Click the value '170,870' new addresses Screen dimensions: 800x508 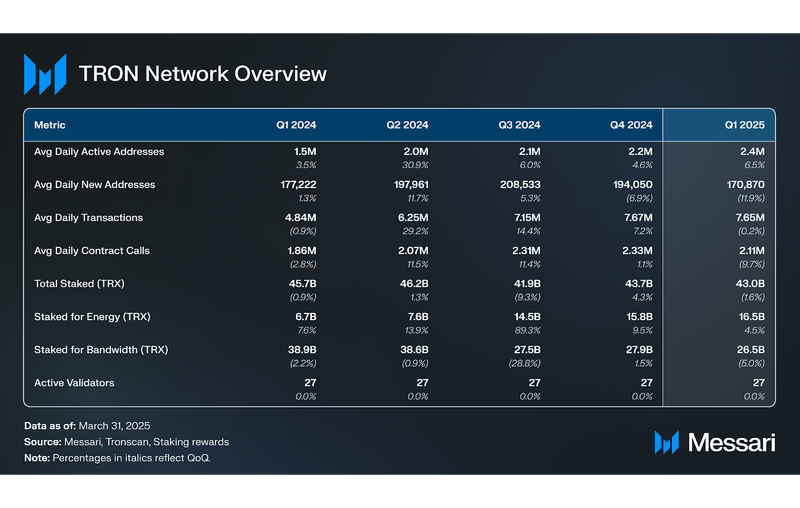(x=746, y=185)
